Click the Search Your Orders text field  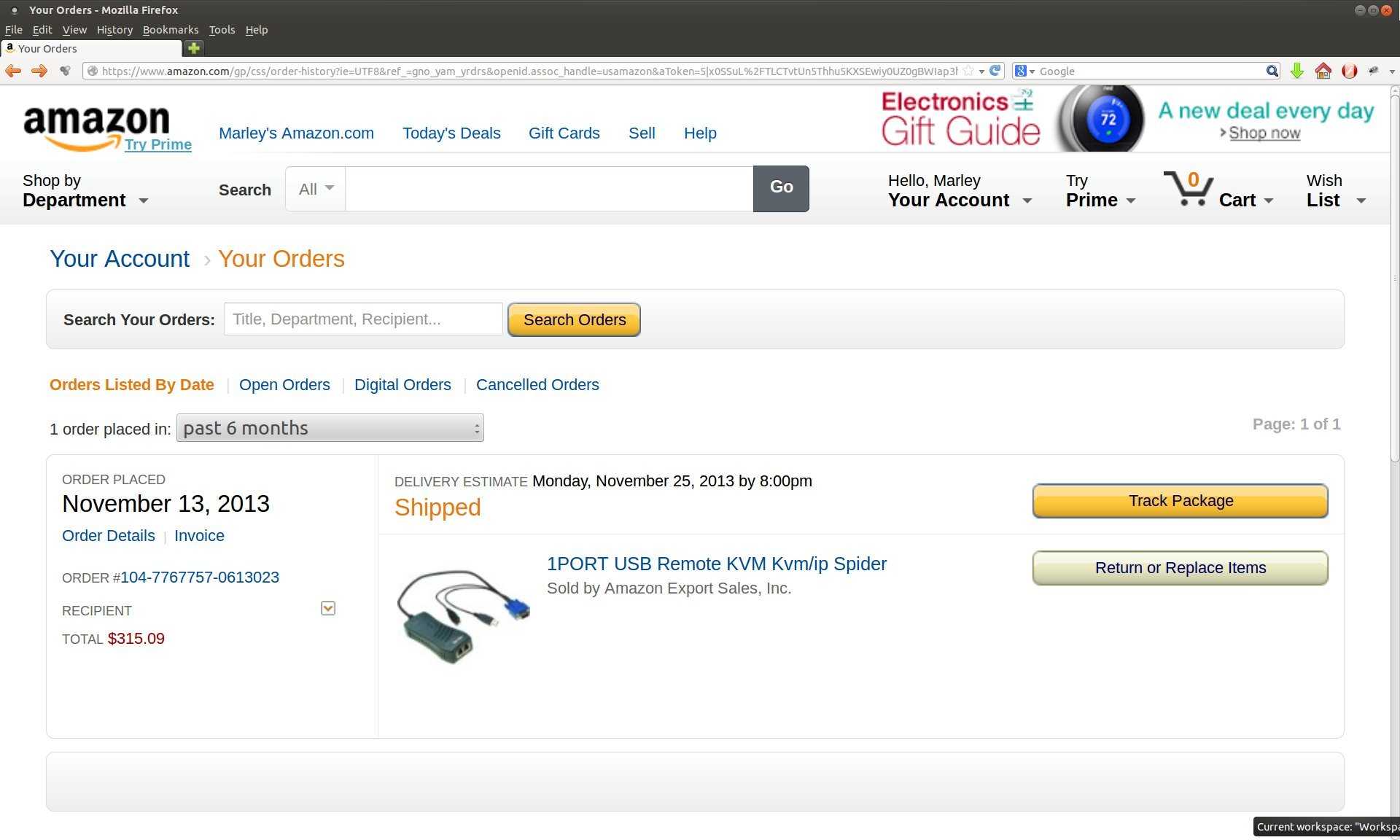click(363, 319)
